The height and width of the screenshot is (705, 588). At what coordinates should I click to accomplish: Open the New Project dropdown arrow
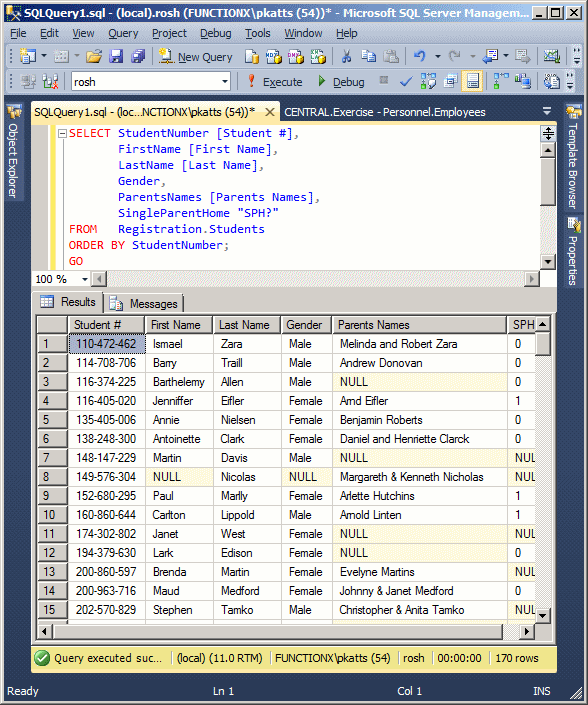tap(44, 57)
